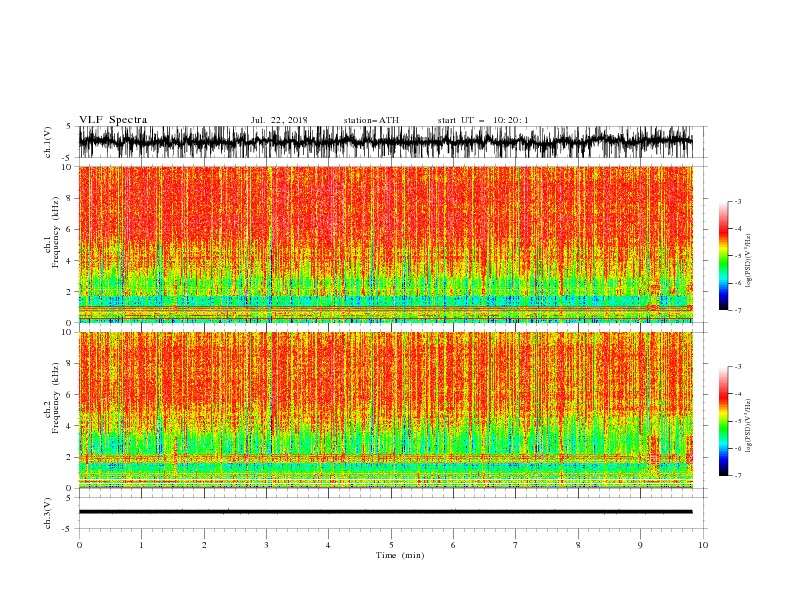Click the "Time (min)" axis label

coord(400,555)
